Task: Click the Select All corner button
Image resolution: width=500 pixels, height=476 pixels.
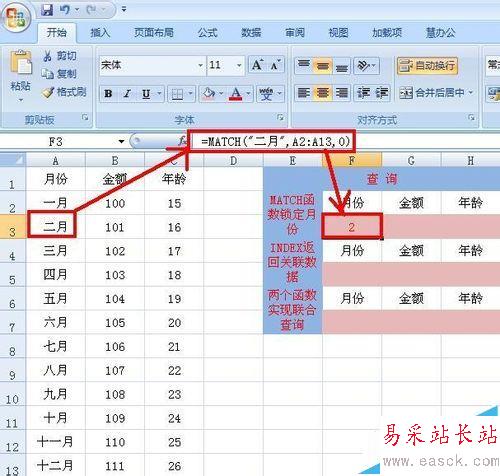Action: tap(13, 160)
